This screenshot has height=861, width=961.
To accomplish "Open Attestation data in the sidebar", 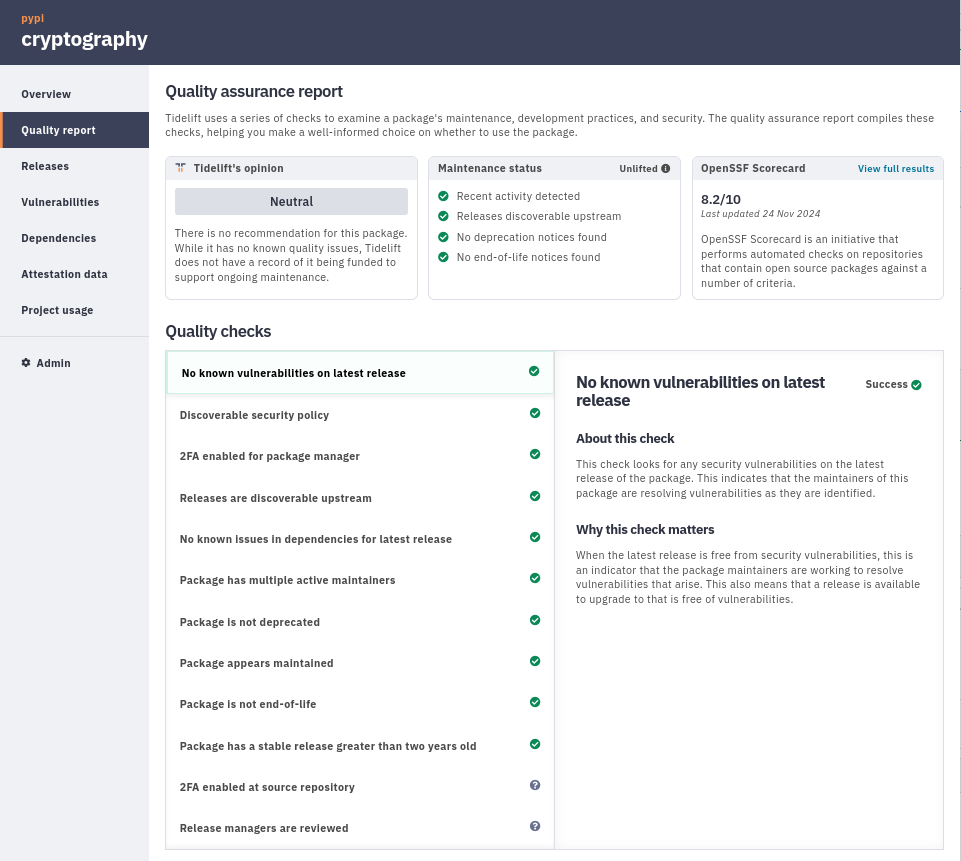I will (x=75, y=275).
